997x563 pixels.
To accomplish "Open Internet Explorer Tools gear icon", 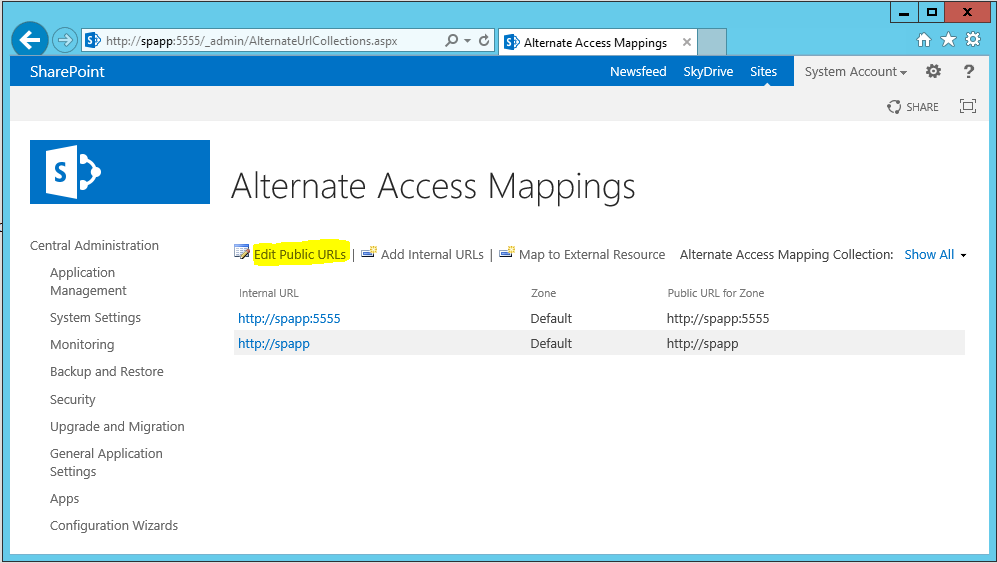I will coord(973,39).
